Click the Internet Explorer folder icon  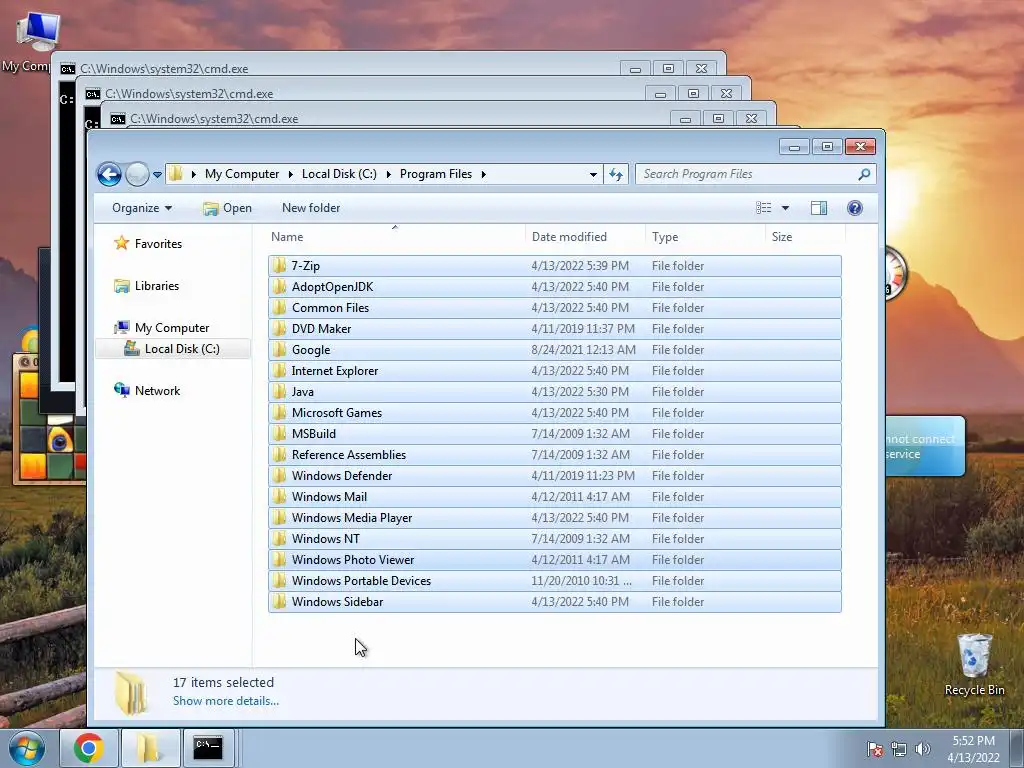tap(280, 370)
